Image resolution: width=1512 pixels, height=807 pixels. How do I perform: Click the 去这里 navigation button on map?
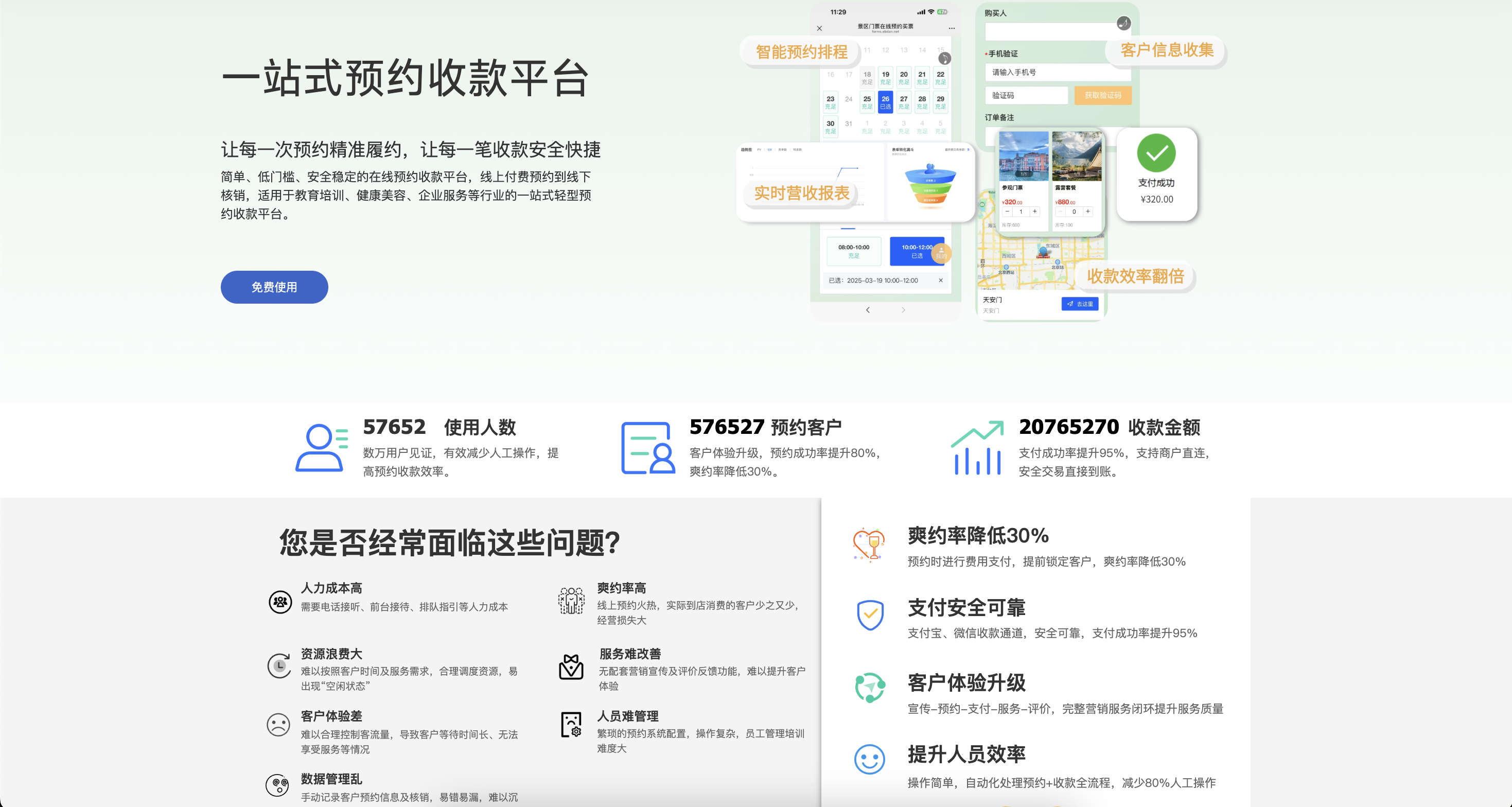point(1079,304)
